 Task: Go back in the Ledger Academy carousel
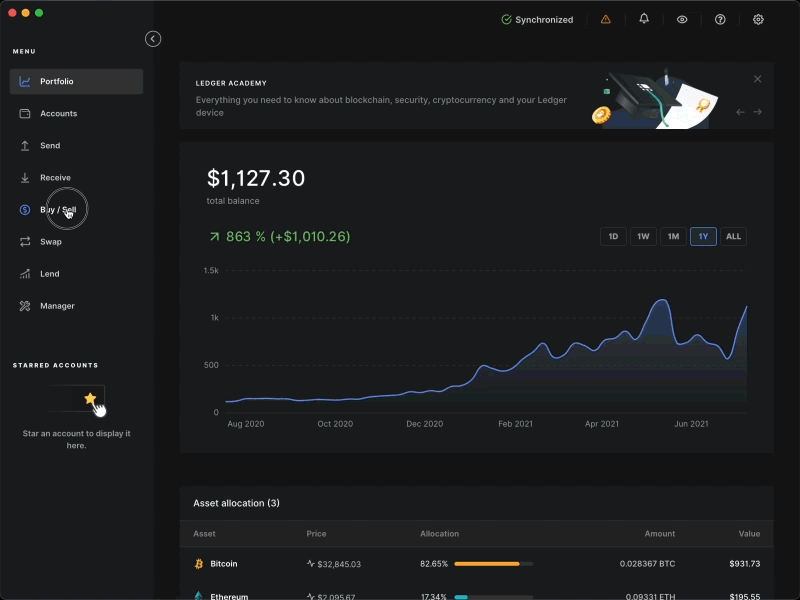[x=738, y=111]
